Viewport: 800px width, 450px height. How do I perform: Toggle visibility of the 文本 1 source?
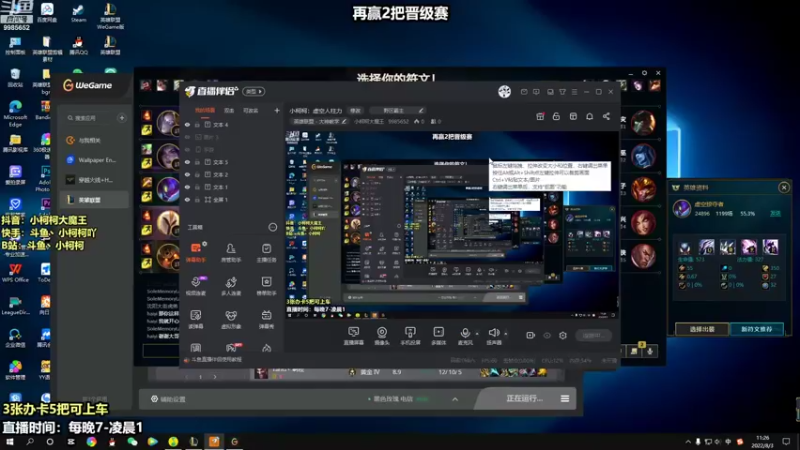[x=187, y=187]
